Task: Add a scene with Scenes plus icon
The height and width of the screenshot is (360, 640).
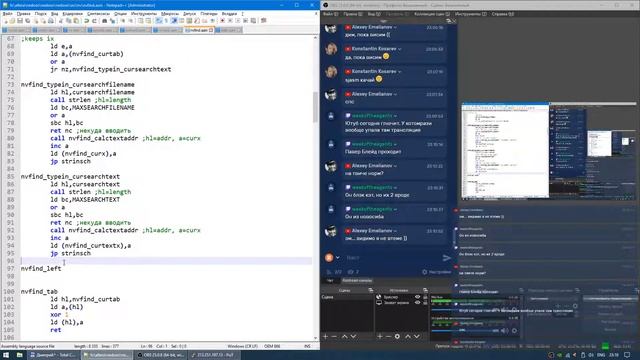Action: [325, 336]
